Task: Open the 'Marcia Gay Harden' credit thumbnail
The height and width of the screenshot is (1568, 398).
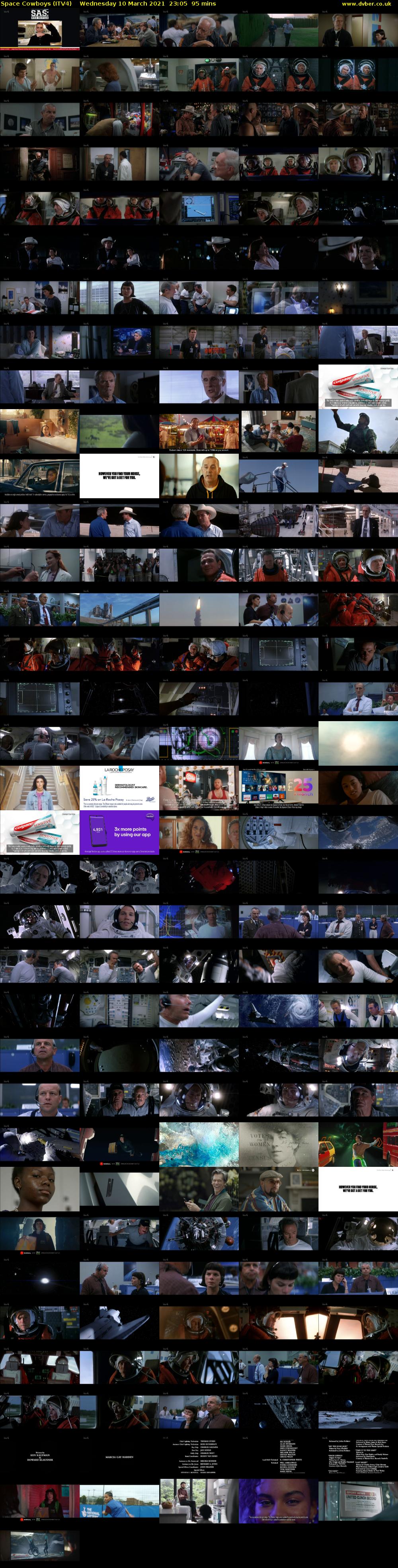Action: [119, 1457]
